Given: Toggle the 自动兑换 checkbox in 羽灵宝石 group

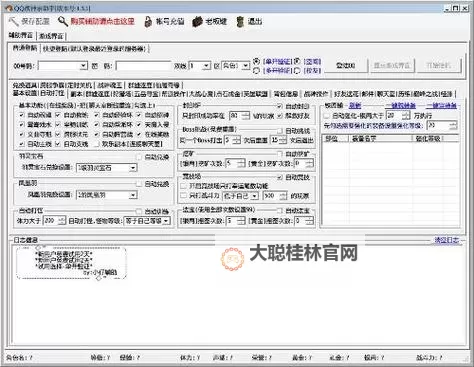Looking at the screenshot, I should (x=139, y=156).
